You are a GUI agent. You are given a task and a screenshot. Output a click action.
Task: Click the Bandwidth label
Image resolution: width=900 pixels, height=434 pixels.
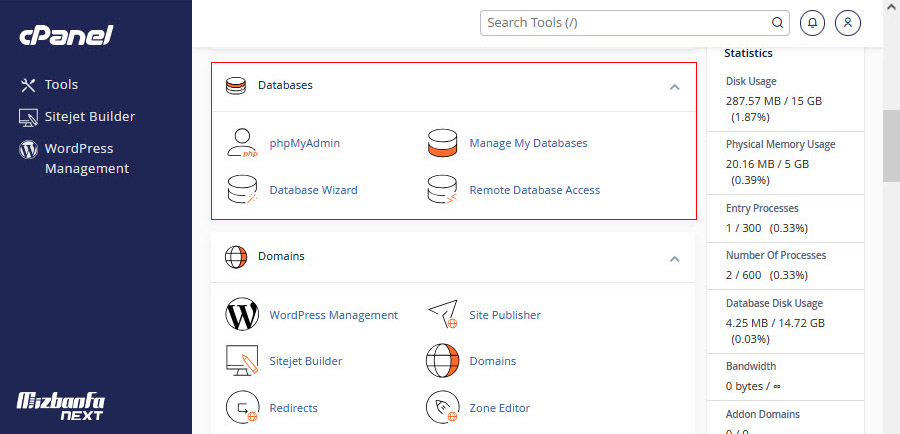pyautogui.click(x=751, y=366)
